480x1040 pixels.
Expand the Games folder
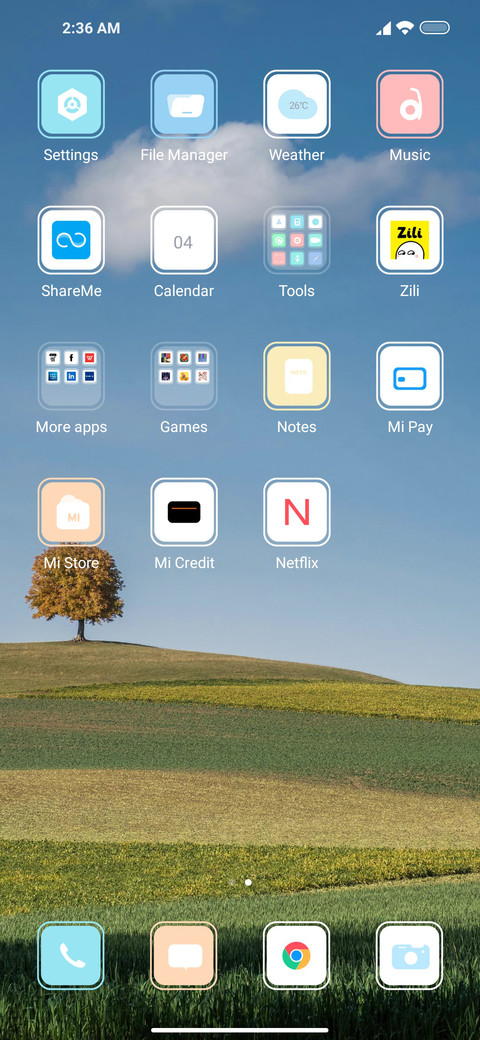pyautogui.click(x=184, y=376)
